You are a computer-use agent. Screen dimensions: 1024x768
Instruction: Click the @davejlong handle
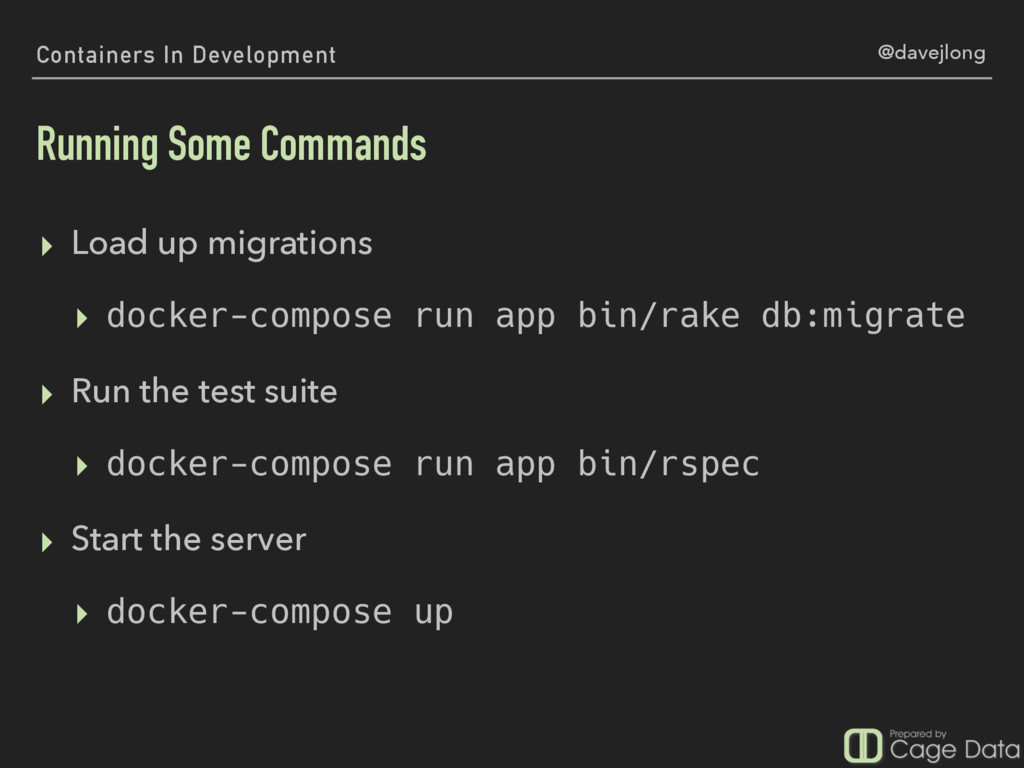931,53
